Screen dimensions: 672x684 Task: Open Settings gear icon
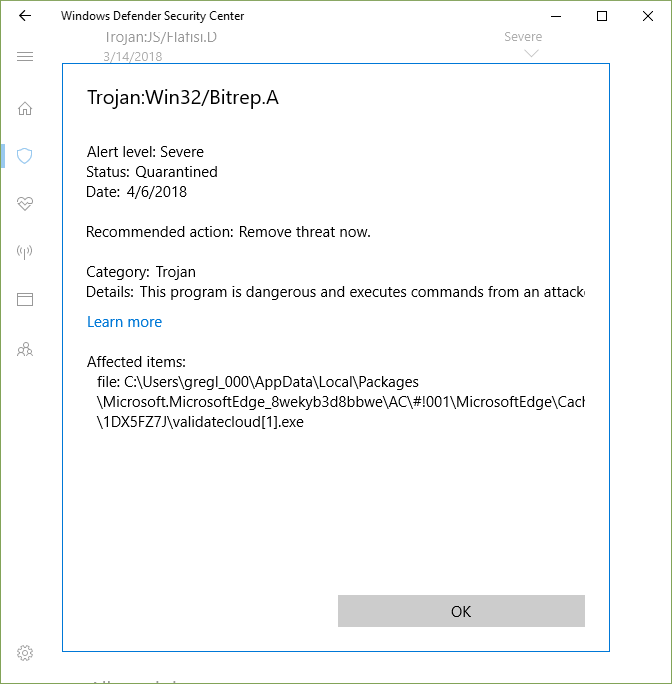point(25,653)
